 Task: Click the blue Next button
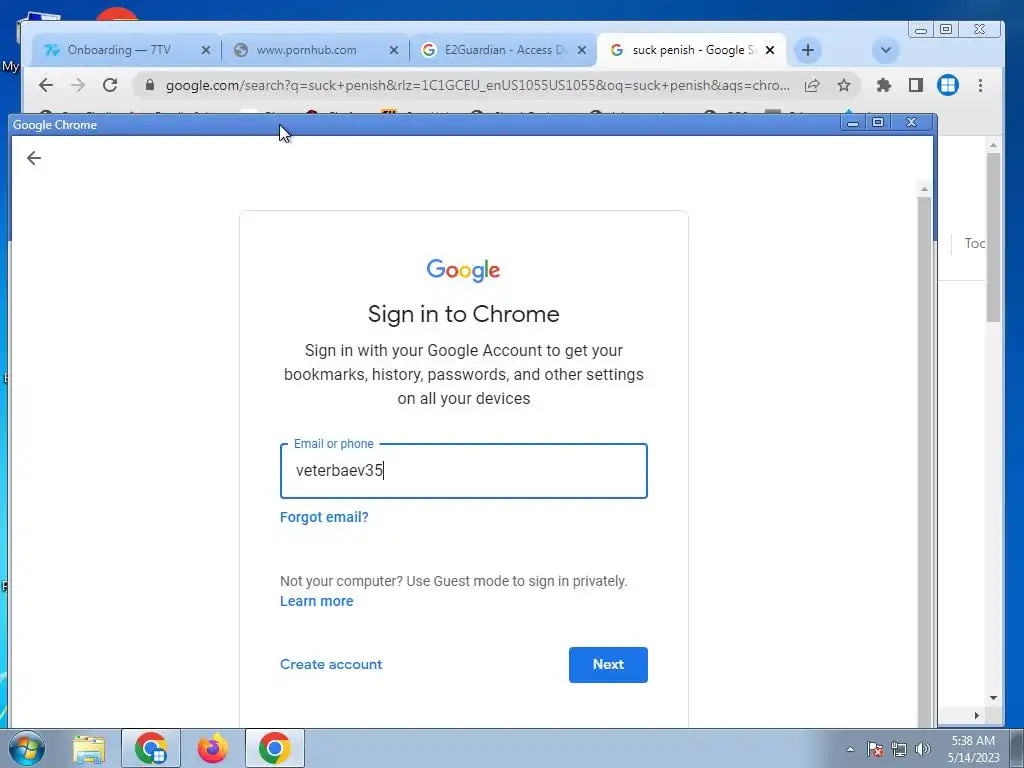(x=608, y=665)
